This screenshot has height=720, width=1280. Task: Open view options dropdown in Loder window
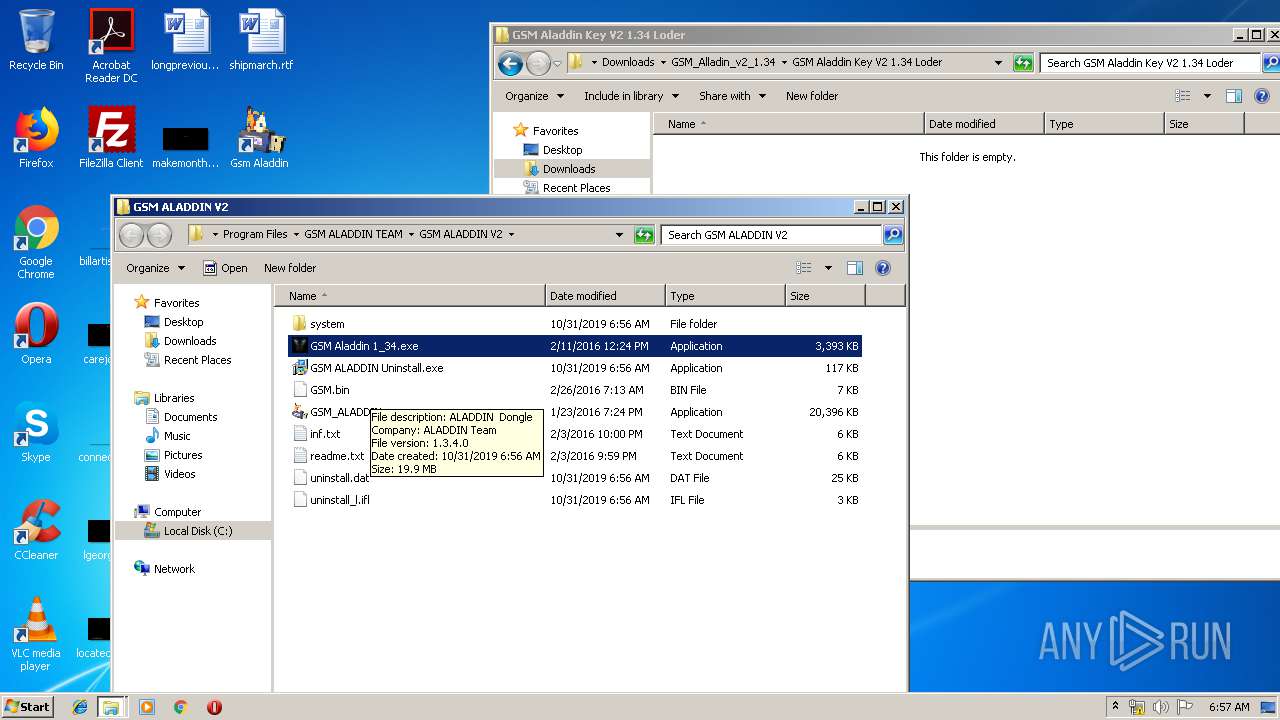tap(1207, 96)
